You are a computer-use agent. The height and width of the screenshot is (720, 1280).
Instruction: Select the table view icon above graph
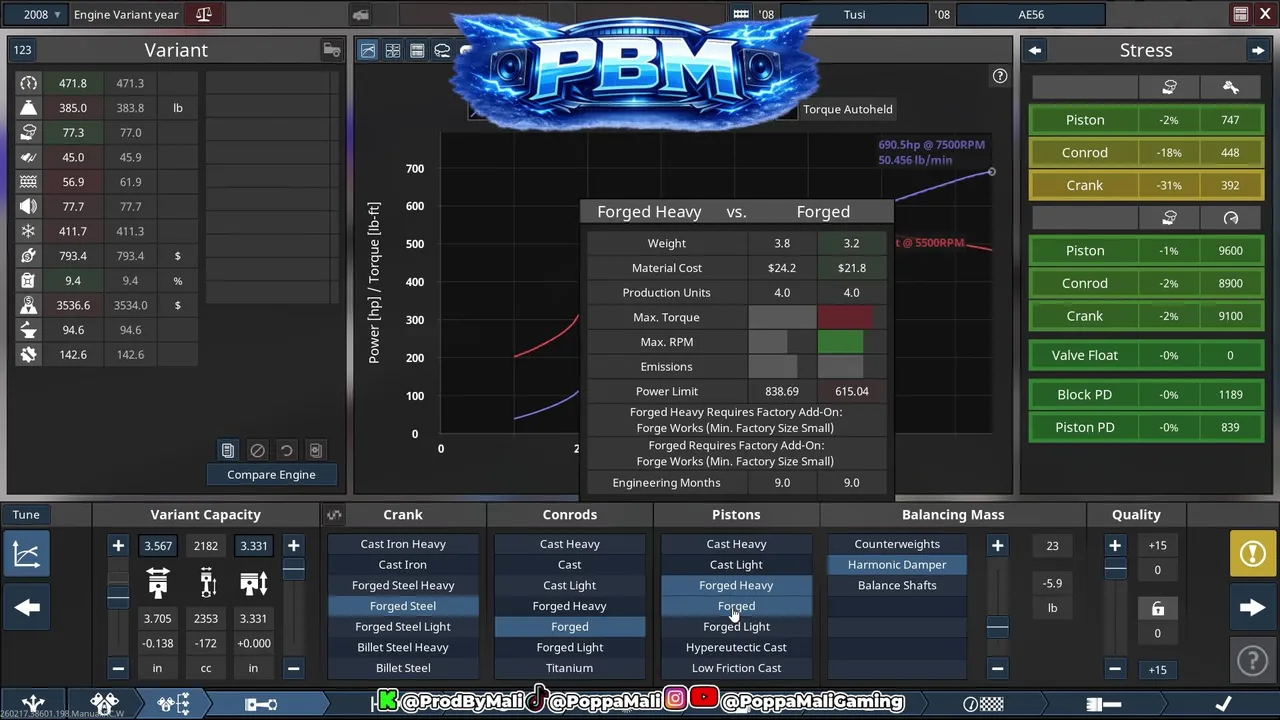(x=417, y=50)
